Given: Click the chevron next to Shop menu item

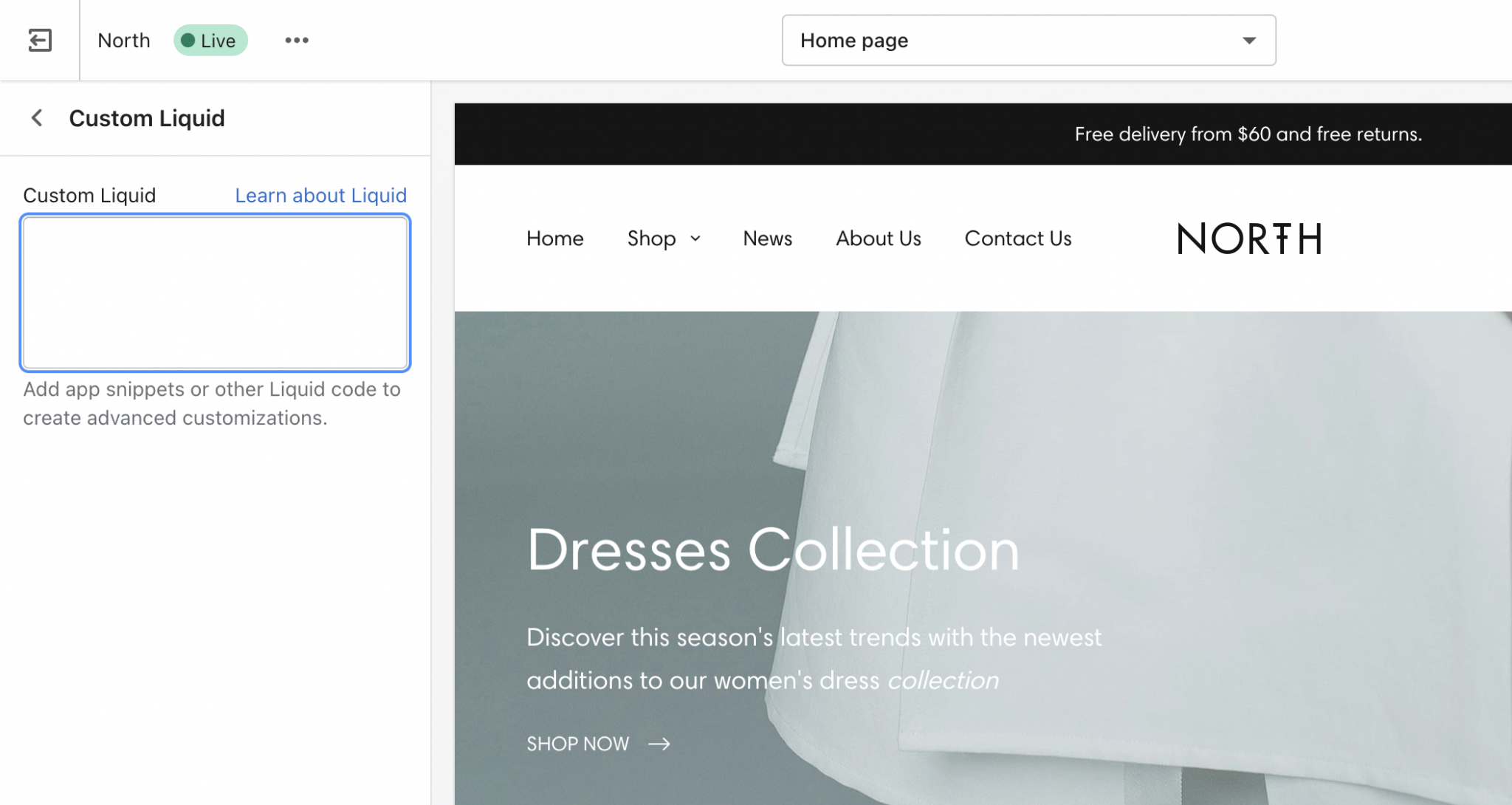Looking at the screenshot, I should (695, 239).
